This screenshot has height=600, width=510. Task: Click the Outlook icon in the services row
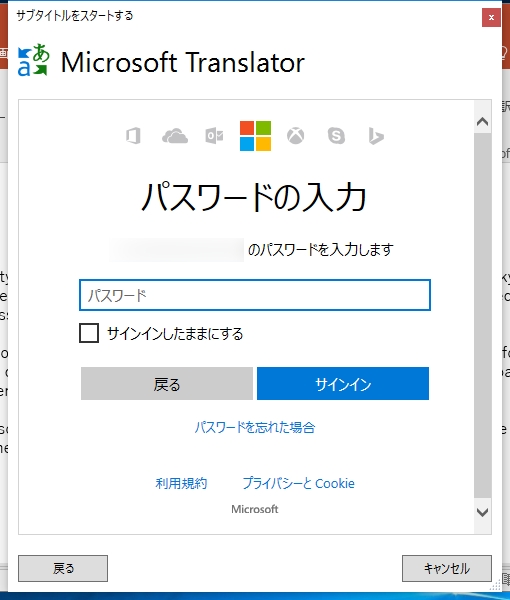click(x=214, y=136)
